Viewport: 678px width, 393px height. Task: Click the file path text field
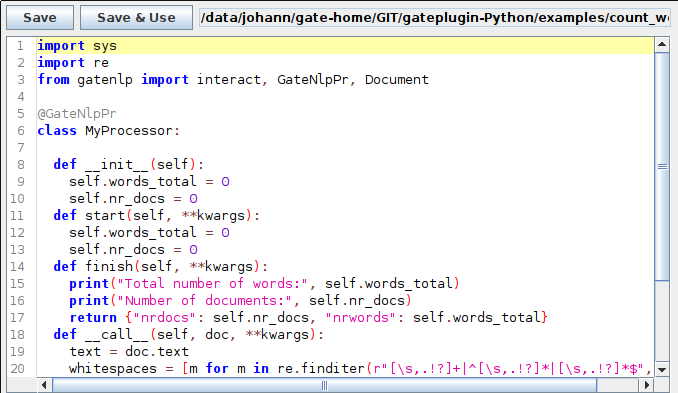(x=435, y=18)
